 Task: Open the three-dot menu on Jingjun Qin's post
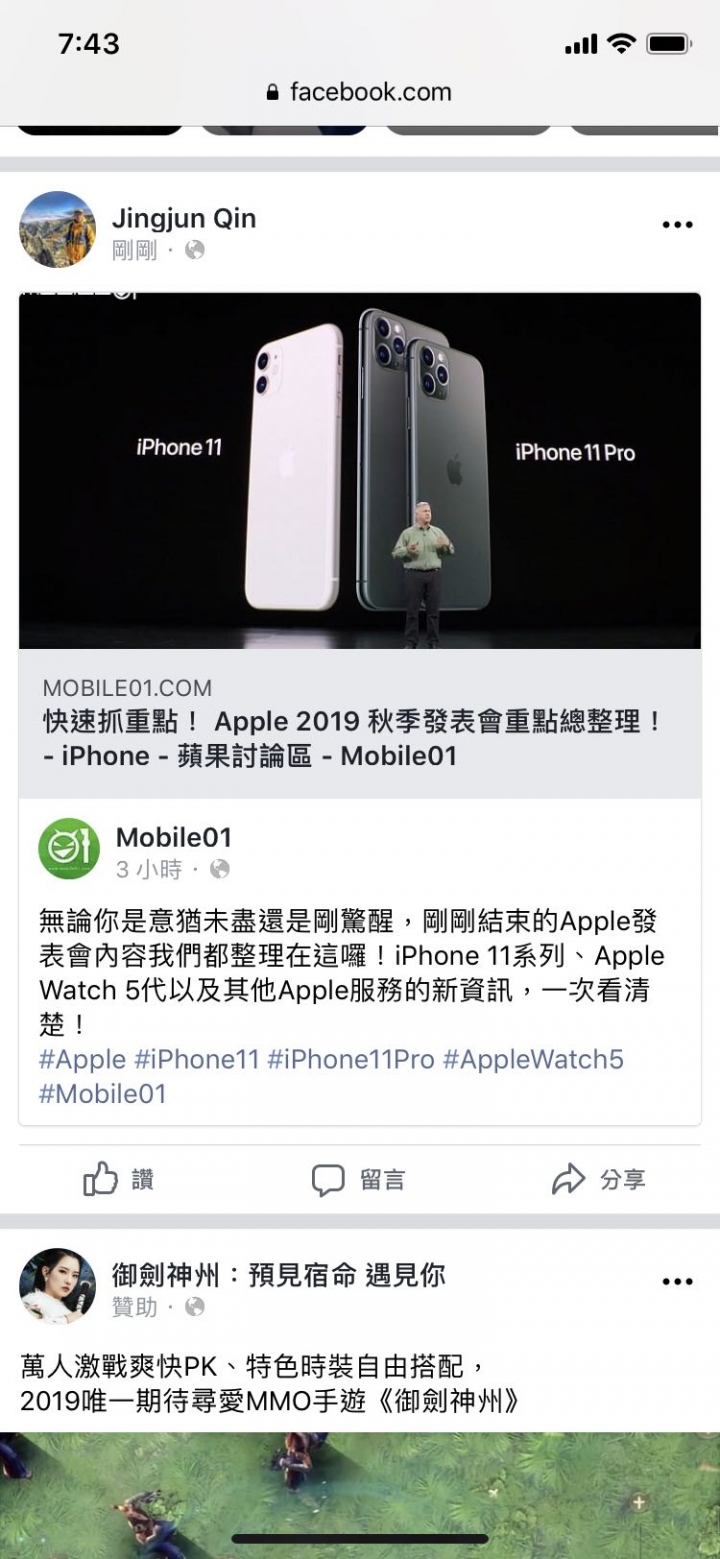677,225
